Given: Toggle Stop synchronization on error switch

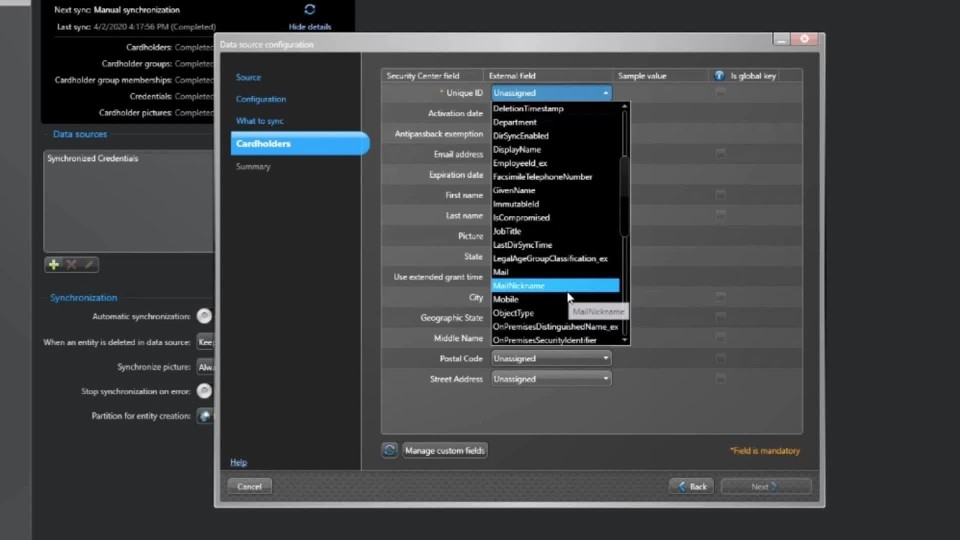Looking at the screenshot, I should tap(204, 391).
